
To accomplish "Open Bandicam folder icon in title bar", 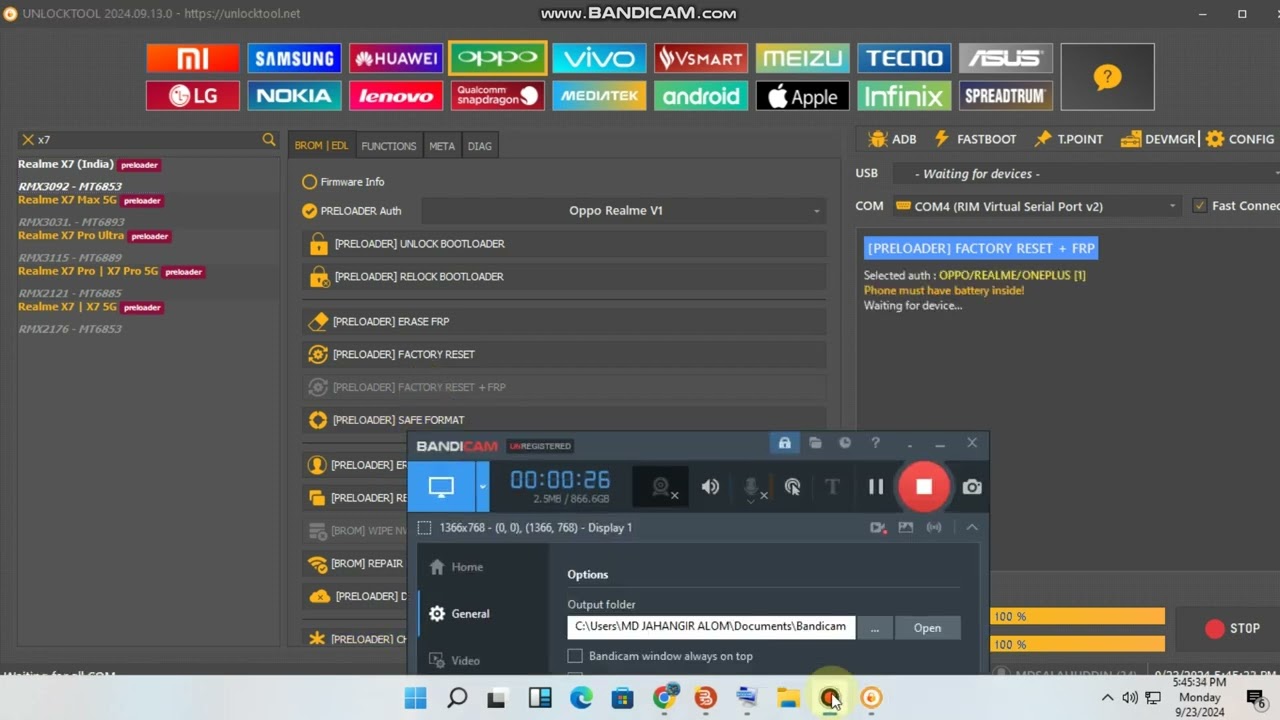I will coord(815,443).
